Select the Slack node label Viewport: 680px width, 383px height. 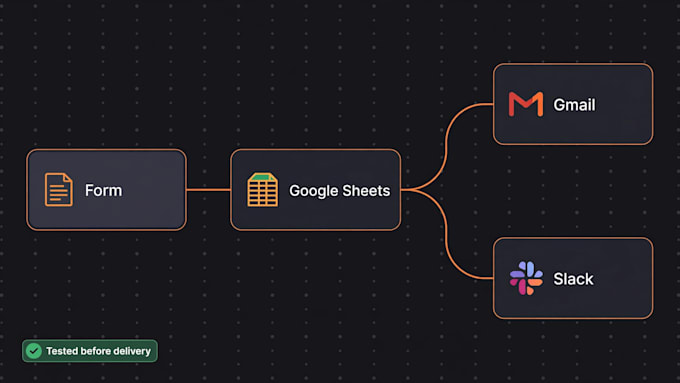tap(573, 279)
